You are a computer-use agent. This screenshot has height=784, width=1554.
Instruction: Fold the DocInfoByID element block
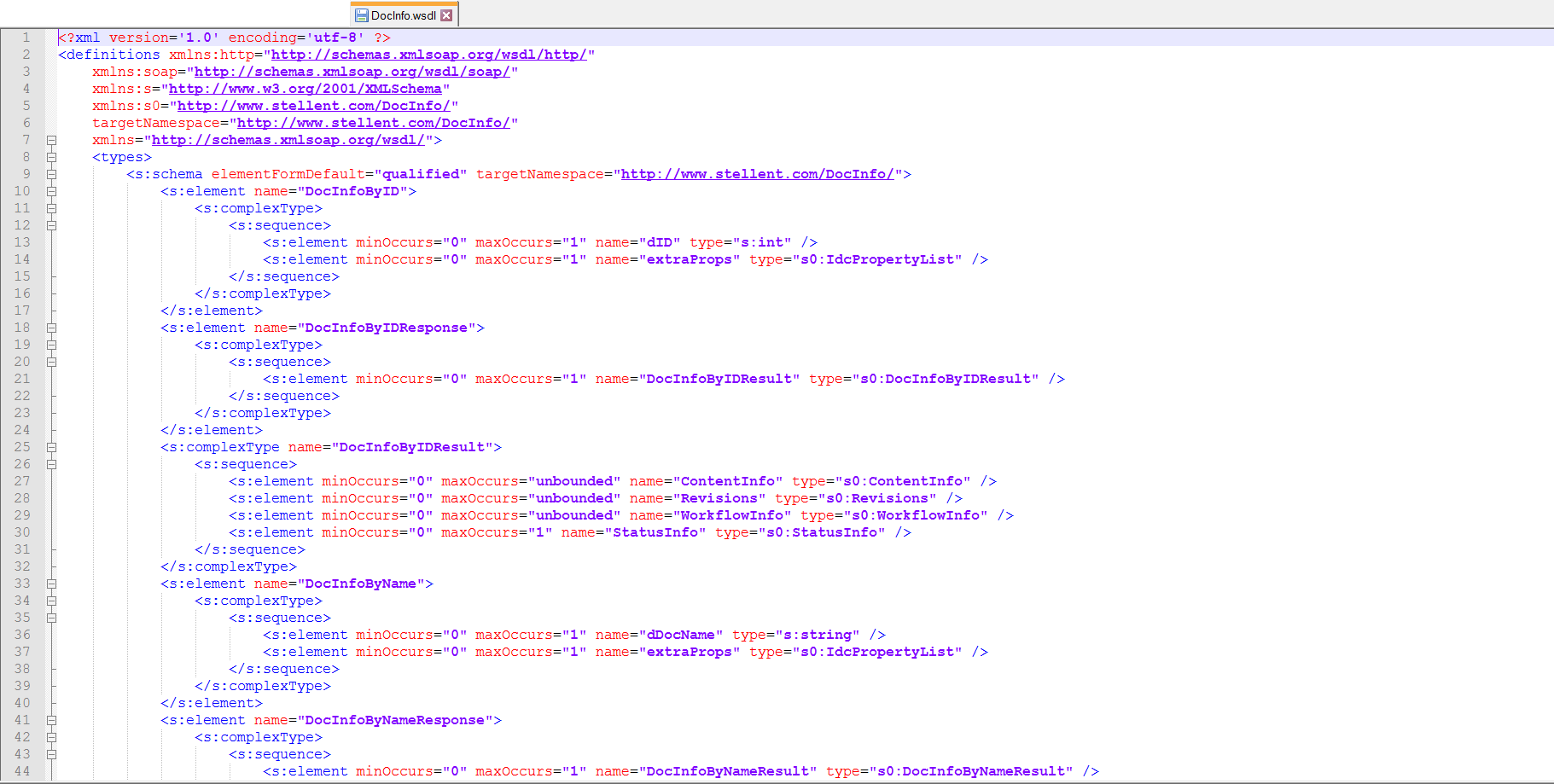pos(51,191)
